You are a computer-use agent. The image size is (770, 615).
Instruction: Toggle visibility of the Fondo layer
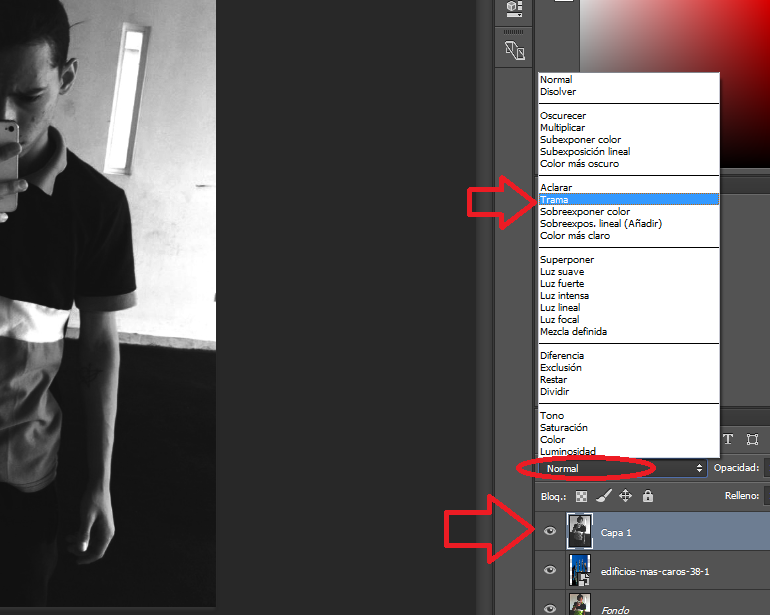[x=550, y=609]
